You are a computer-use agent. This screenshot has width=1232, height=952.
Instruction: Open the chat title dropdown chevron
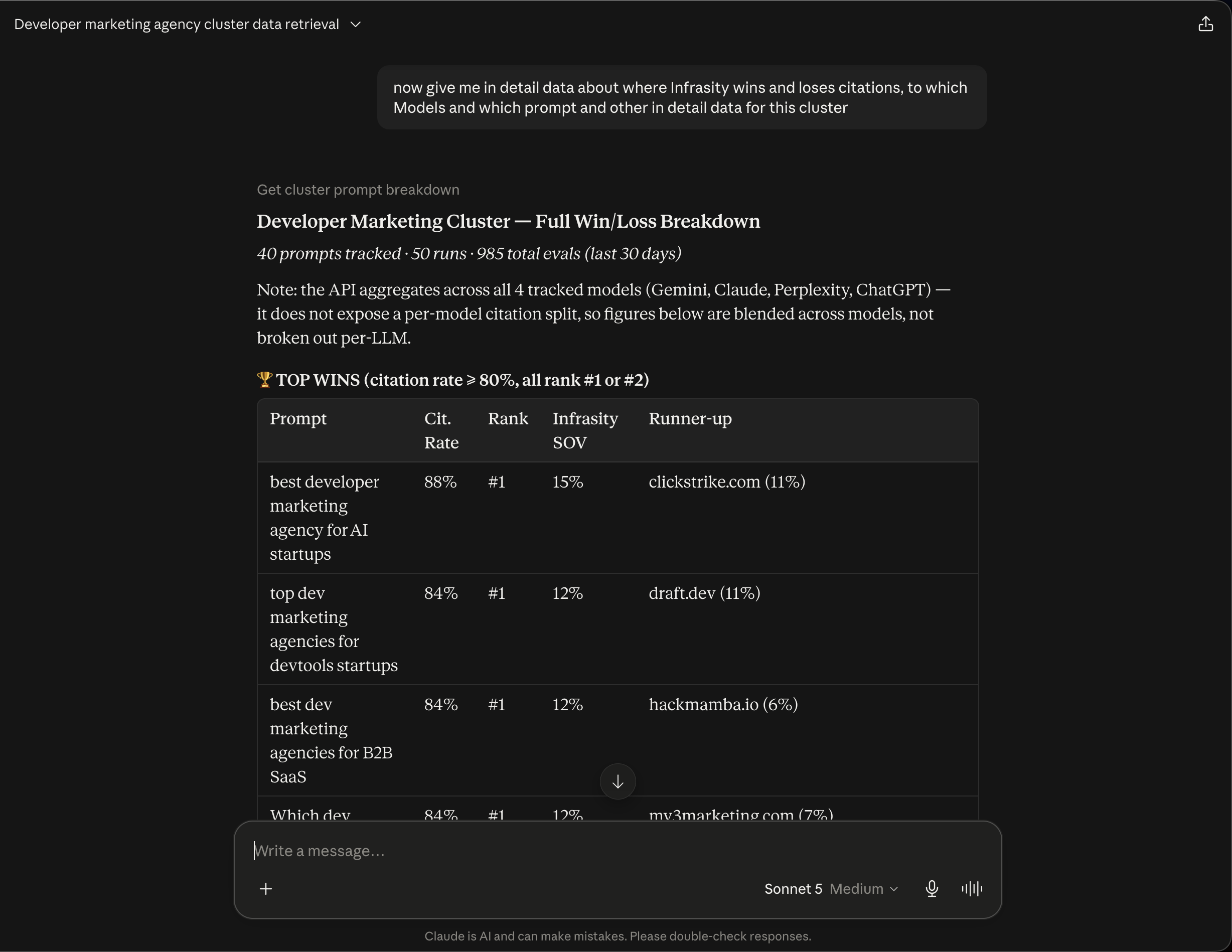click(x=355, y=24)
